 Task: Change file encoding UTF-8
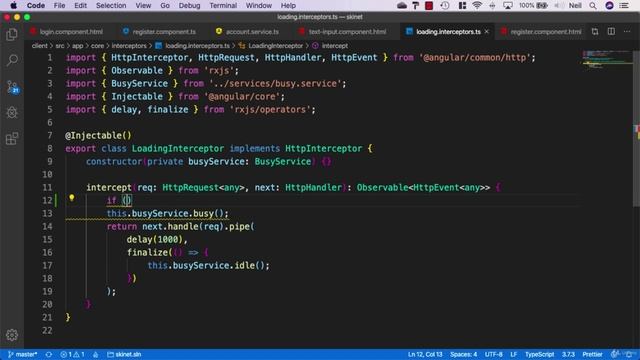(493, 354)
